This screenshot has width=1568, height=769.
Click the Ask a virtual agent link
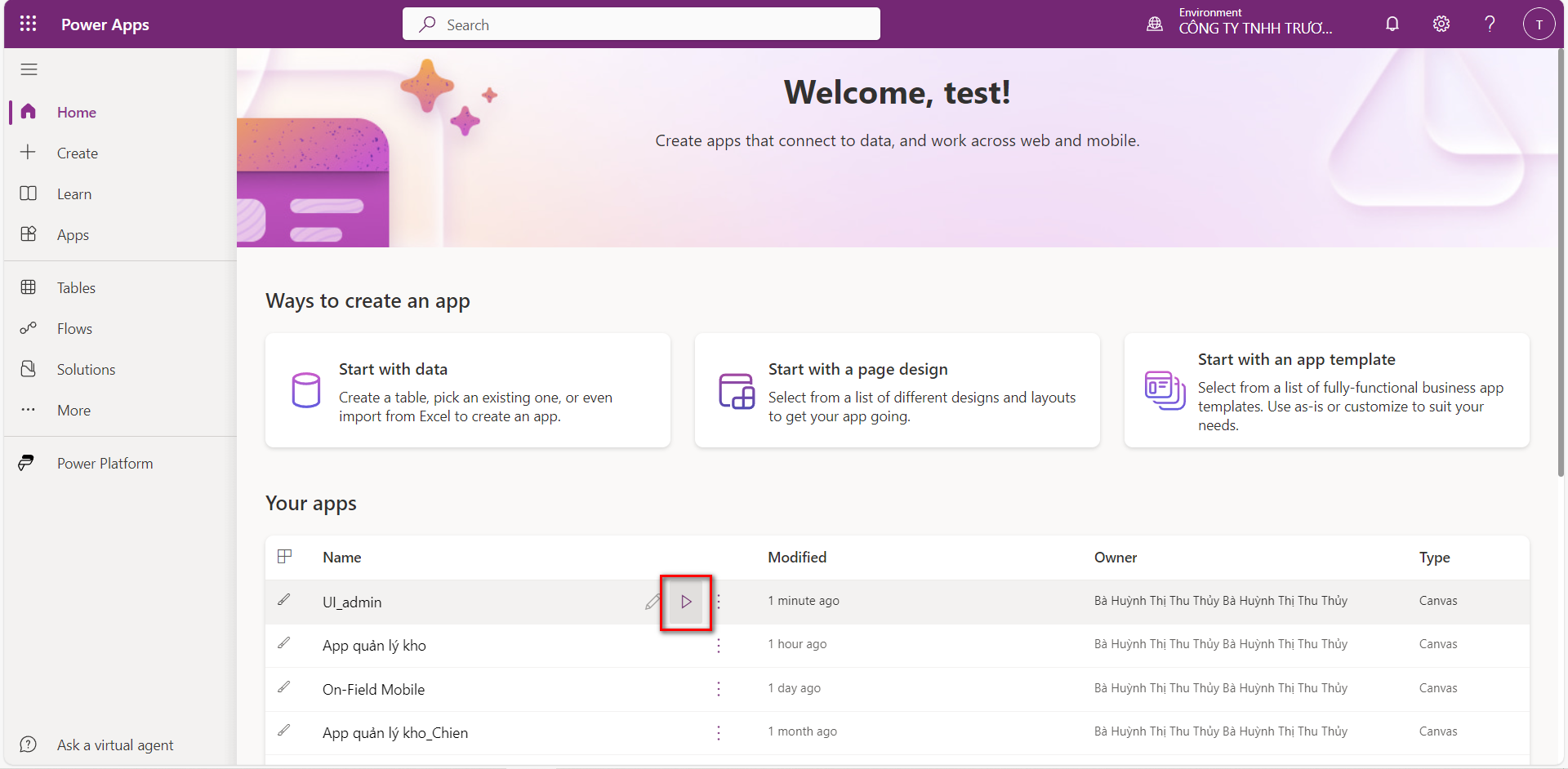tap(114, 745)
